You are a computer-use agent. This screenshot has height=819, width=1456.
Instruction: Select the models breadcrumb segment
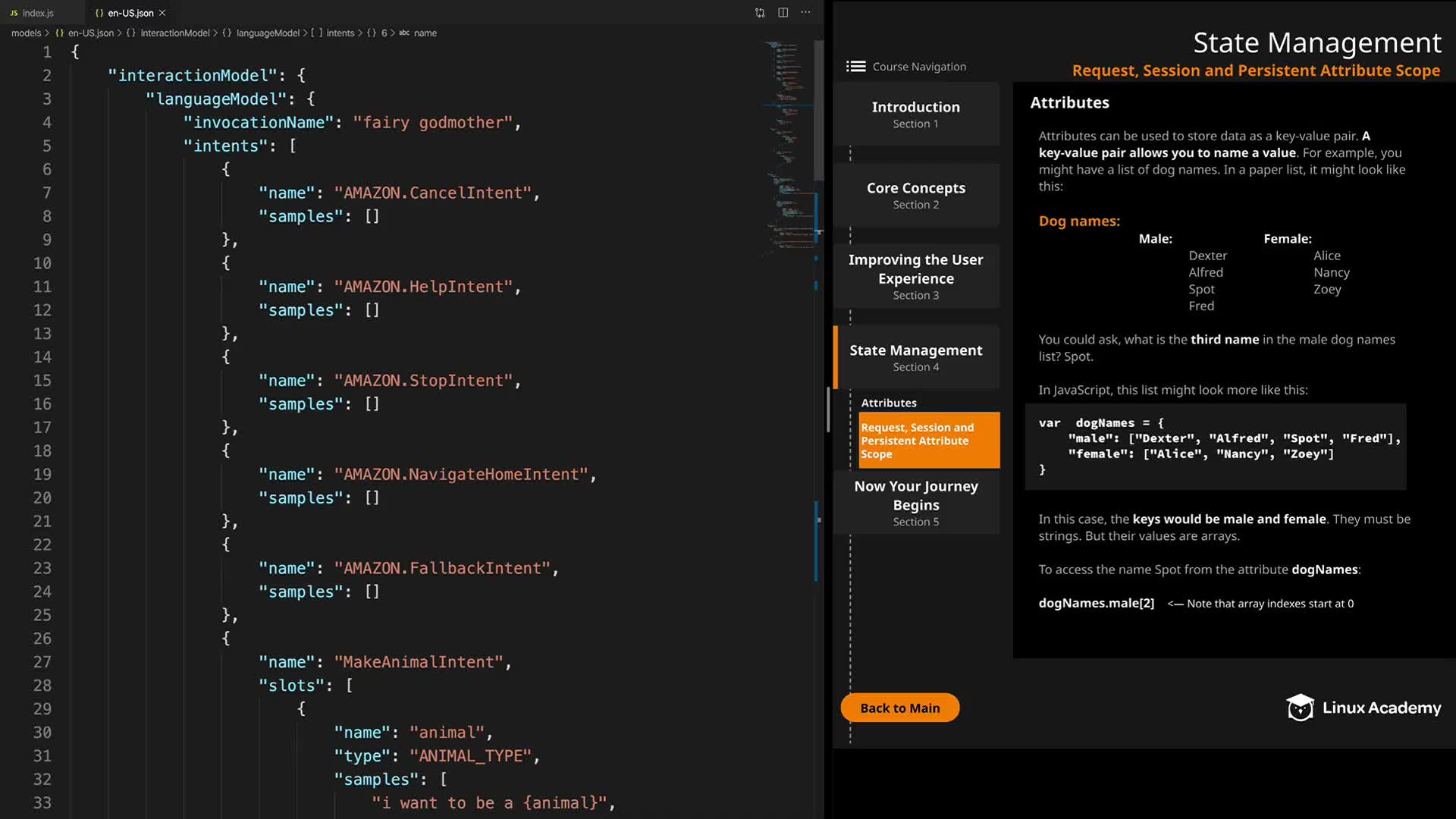(26, 33)
